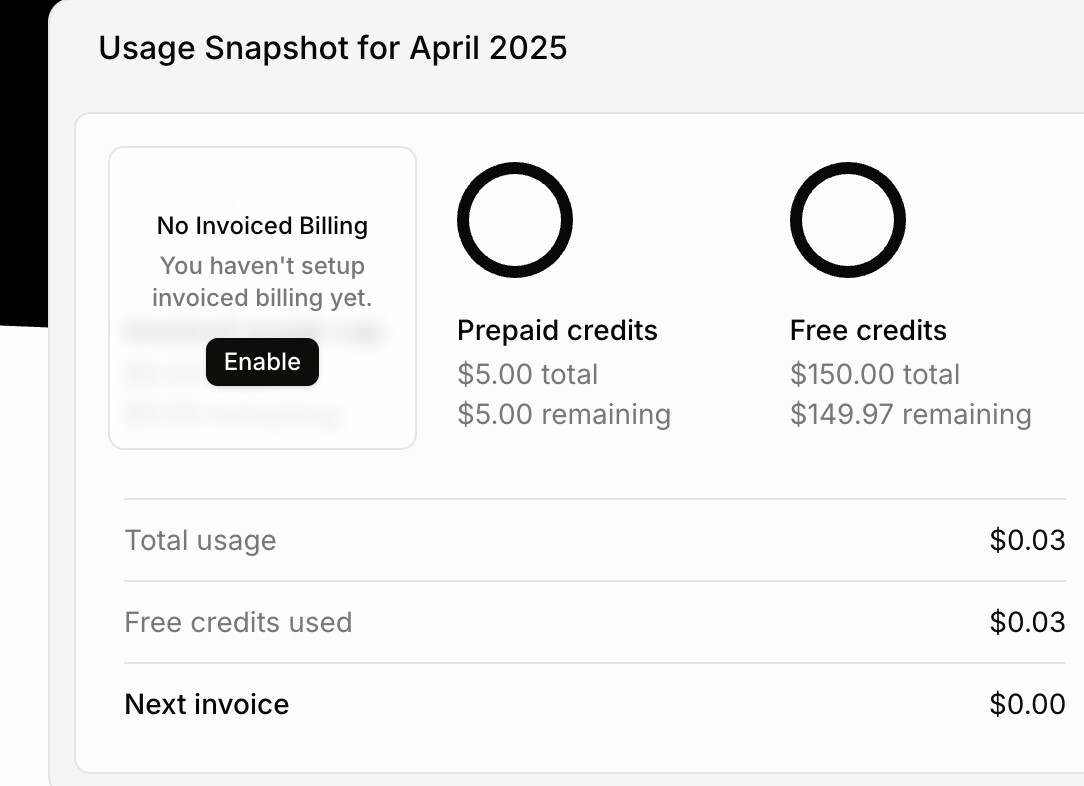
Task: Click the No Invoiced Billing heading
Action: tap(262, 226)
